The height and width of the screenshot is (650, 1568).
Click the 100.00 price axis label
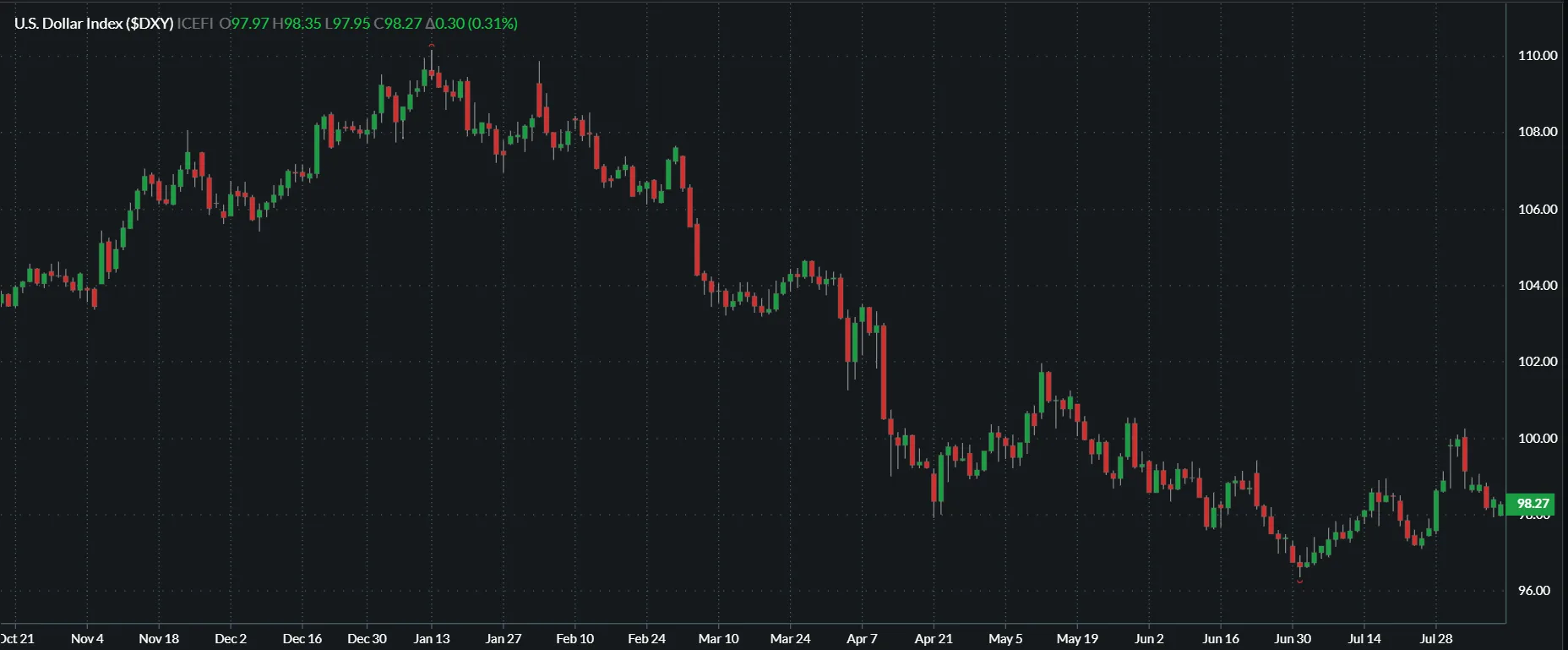pos(1537,439)
